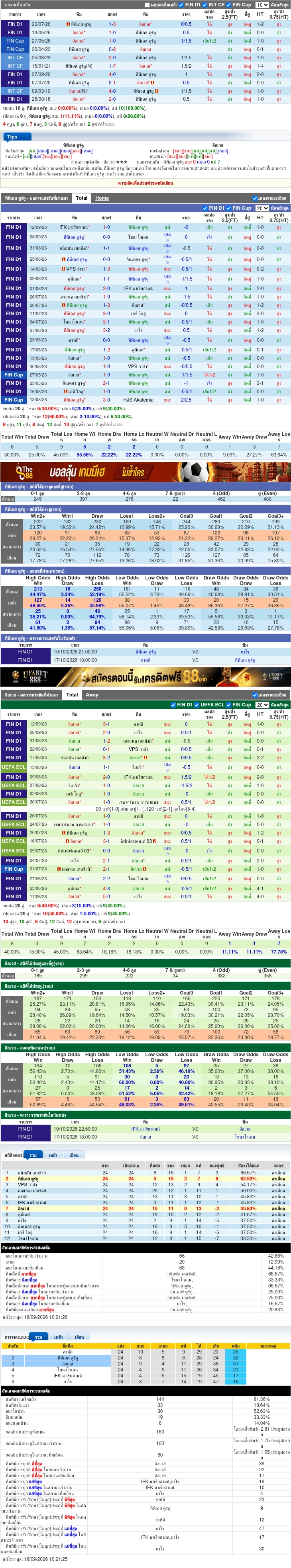Select the Total tab in away results section

[72, 694]
